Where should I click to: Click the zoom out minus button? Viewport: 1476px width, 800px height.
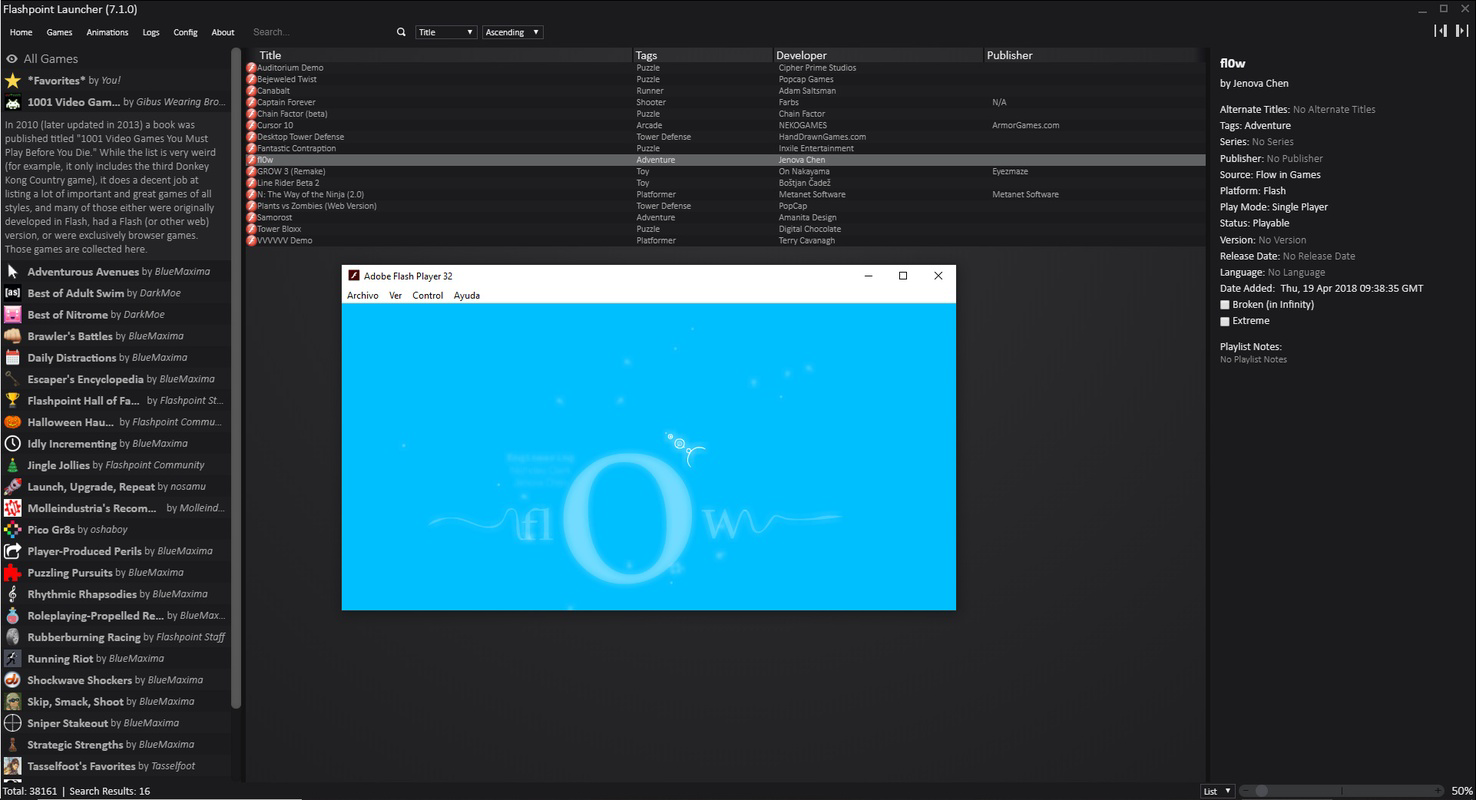[1246, 791]
